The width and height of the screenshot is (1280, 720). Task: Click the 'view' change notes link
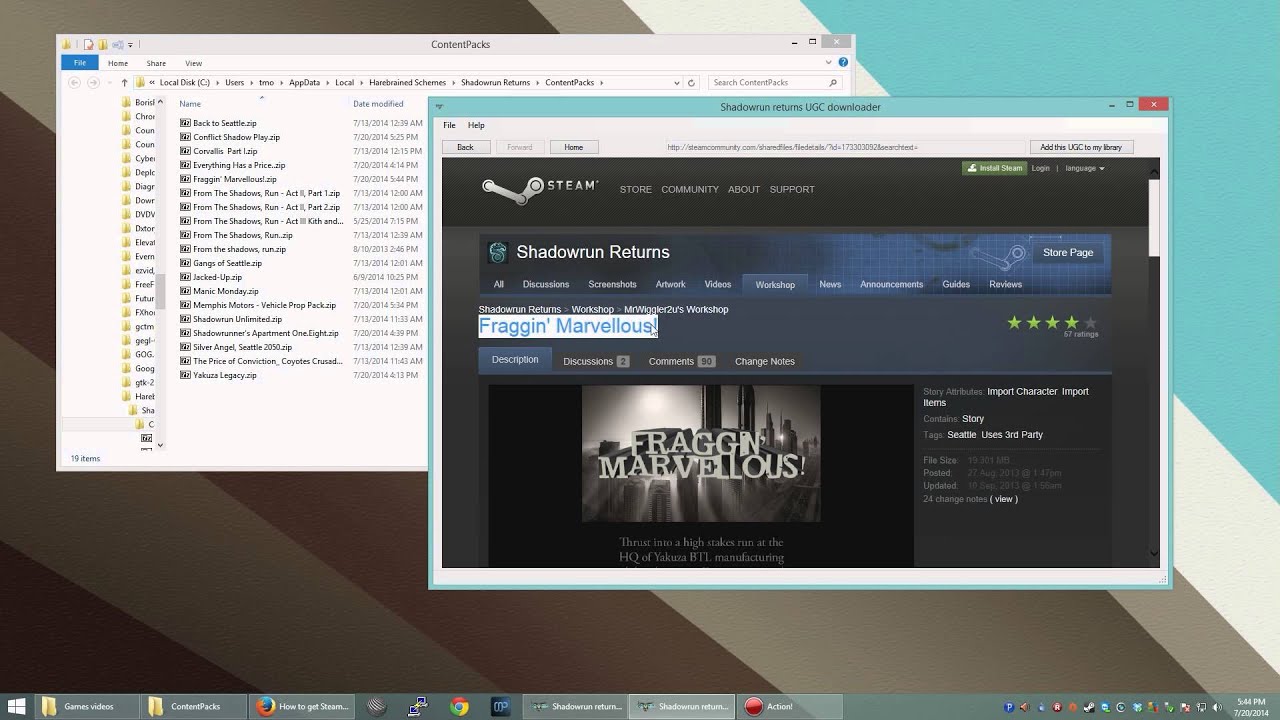click(1004, 499)
